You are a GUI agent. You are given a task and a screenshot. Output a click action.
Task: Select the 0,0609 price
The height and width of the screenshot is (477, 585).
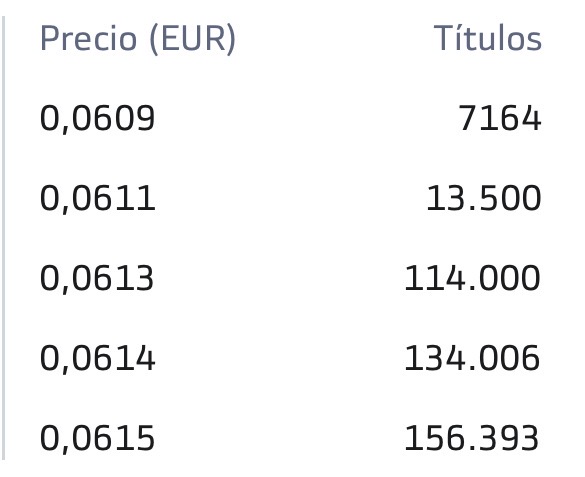coord(97,119)
